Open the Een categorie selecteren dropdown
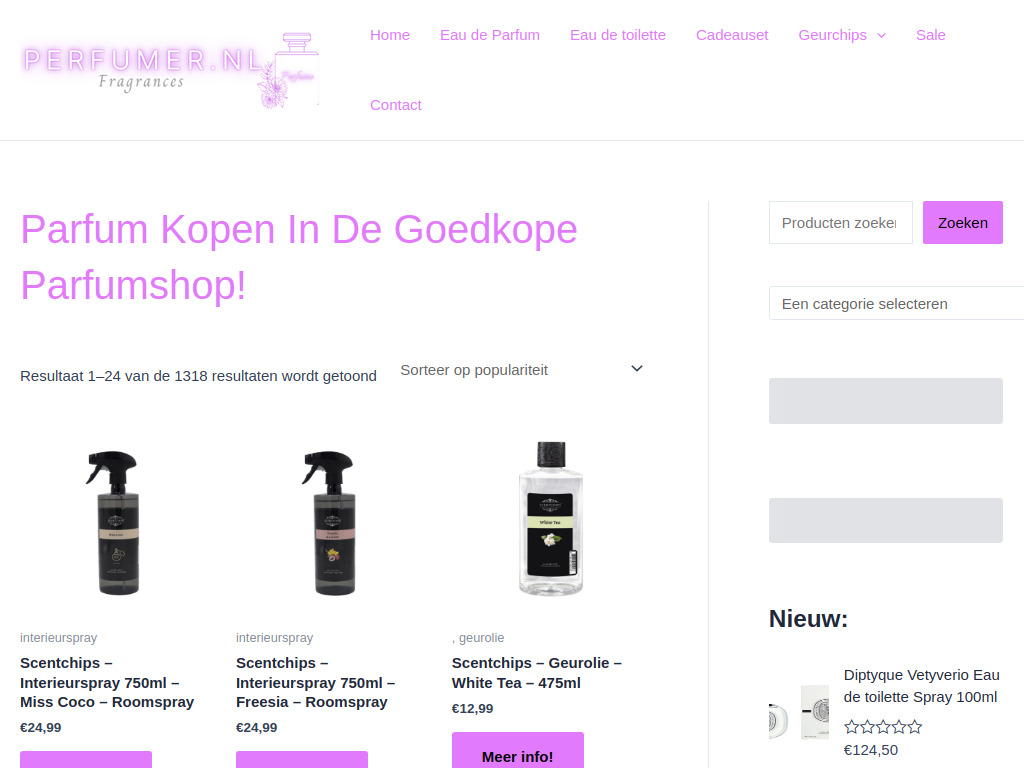Image resolution: width=1024 pixels, height=768 pixels. pyautogui.click(x=896, y=303)
